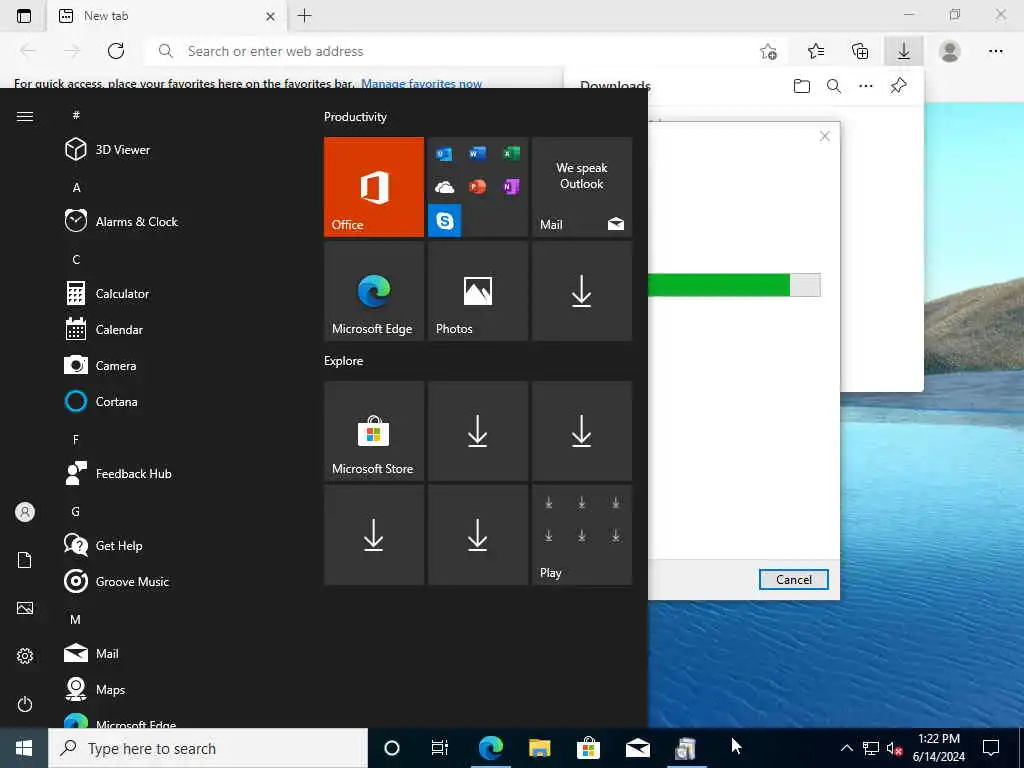Screen dimensions: 1024x768
Task: Open Settings gear in Start sidebar
Action: 25,656
